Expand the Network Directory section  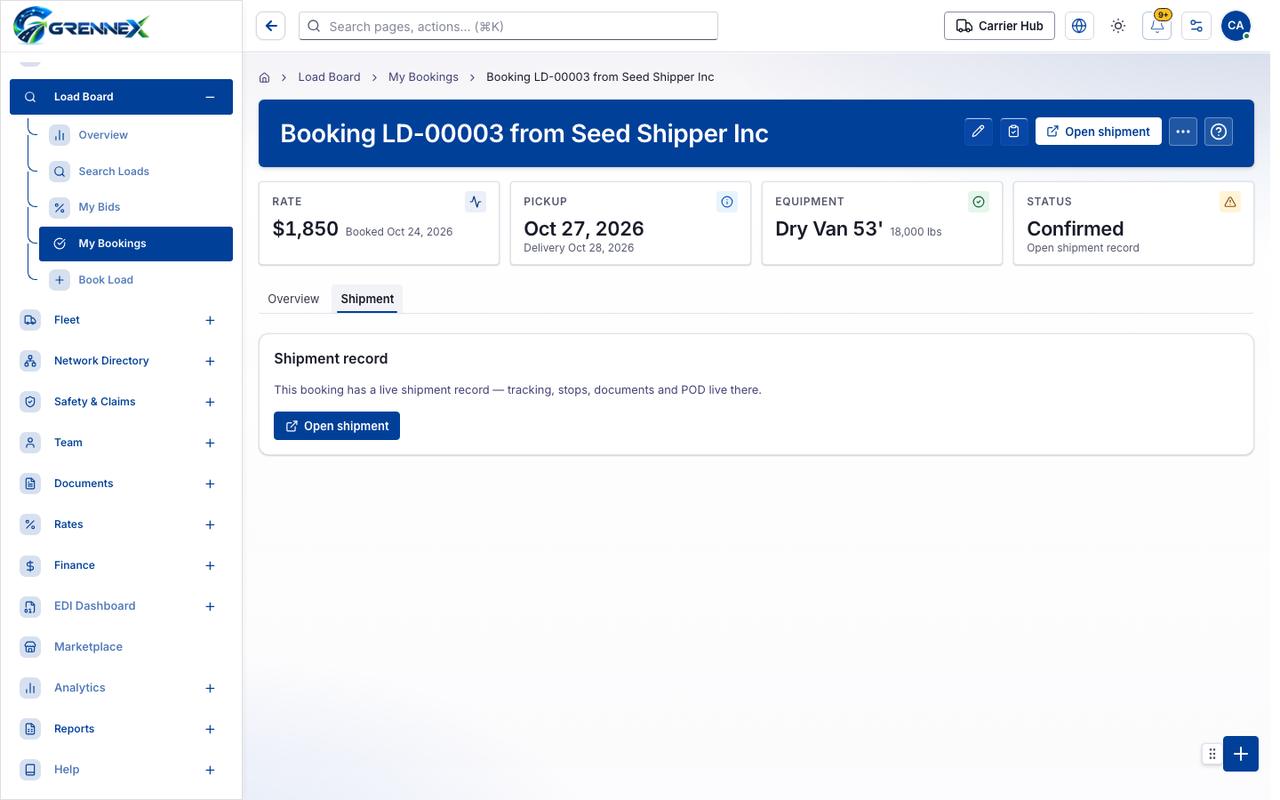(x=210, y=361)
